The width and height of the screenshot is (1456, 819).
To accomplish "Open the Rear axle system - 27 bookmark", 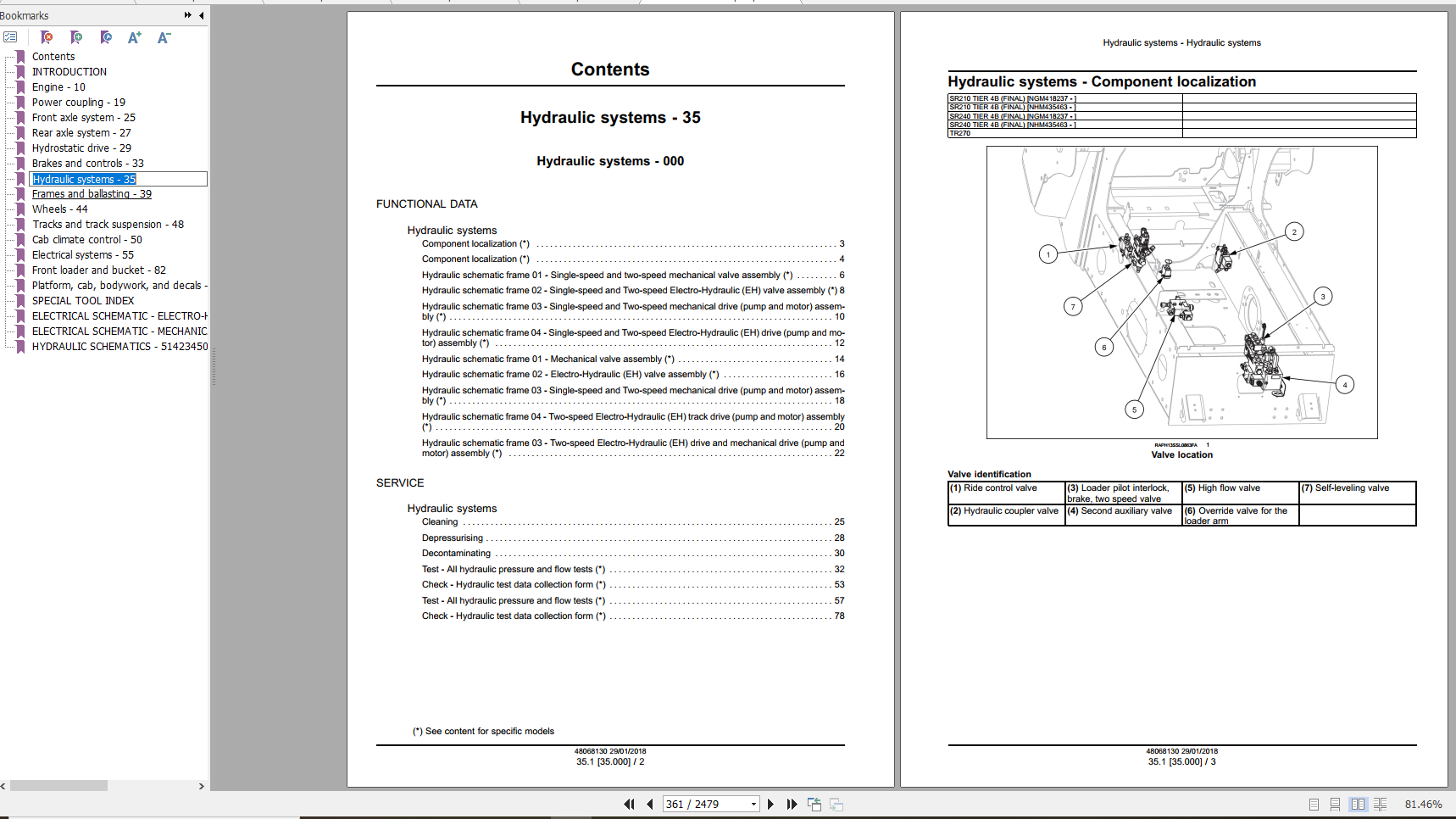I will (x=81, y=133).
